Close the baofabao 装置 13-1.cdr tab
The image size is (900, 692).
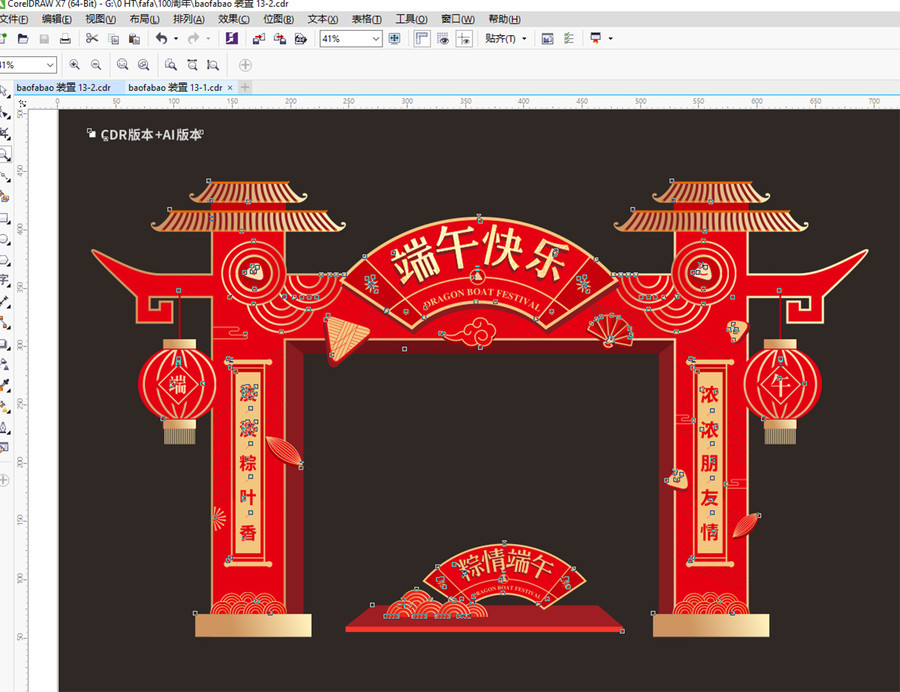click(x=230, y=87)
